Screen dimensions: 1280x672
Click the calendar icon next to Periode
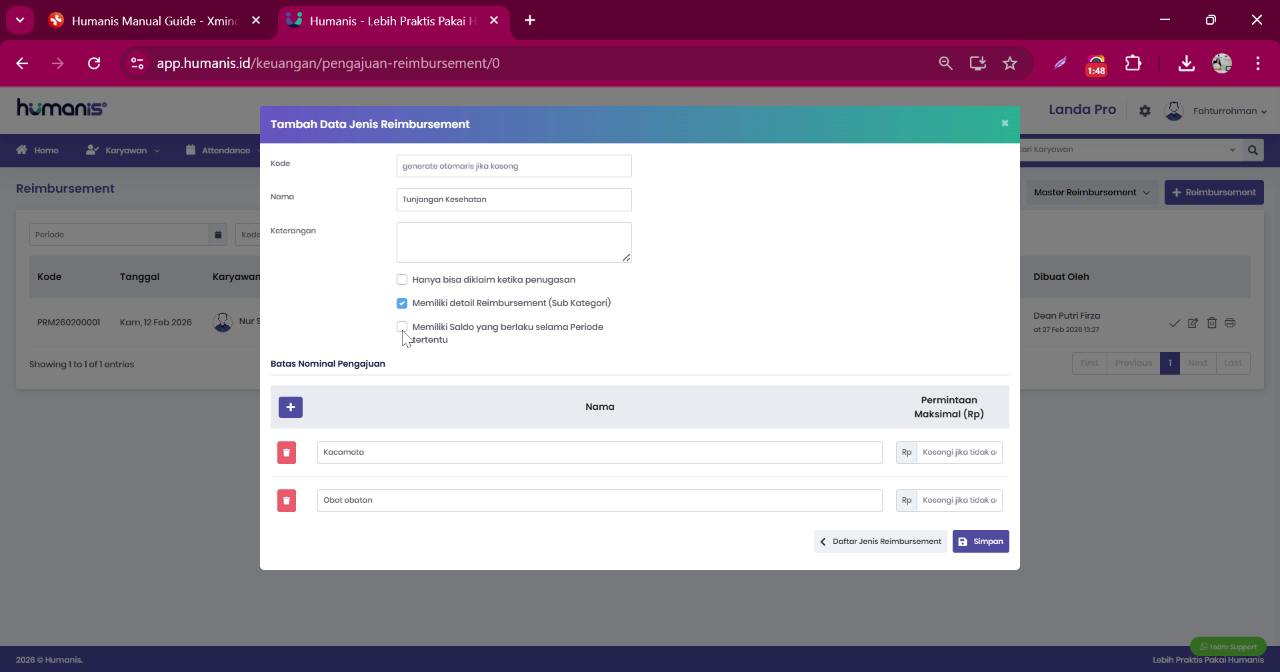click(x=218, y=235)
